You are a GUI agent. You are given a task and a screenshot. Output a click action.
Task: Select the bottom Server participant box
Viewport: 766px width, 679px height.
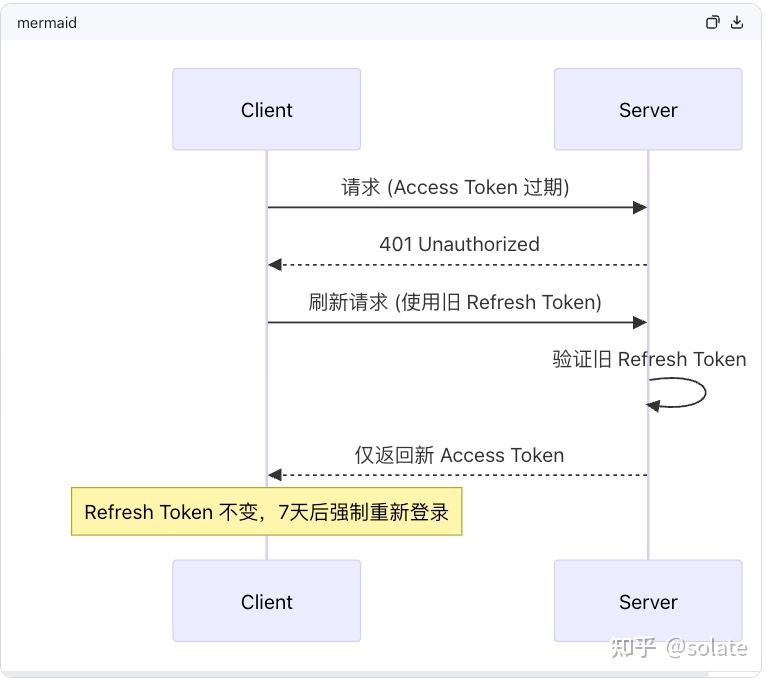(648, 601)
